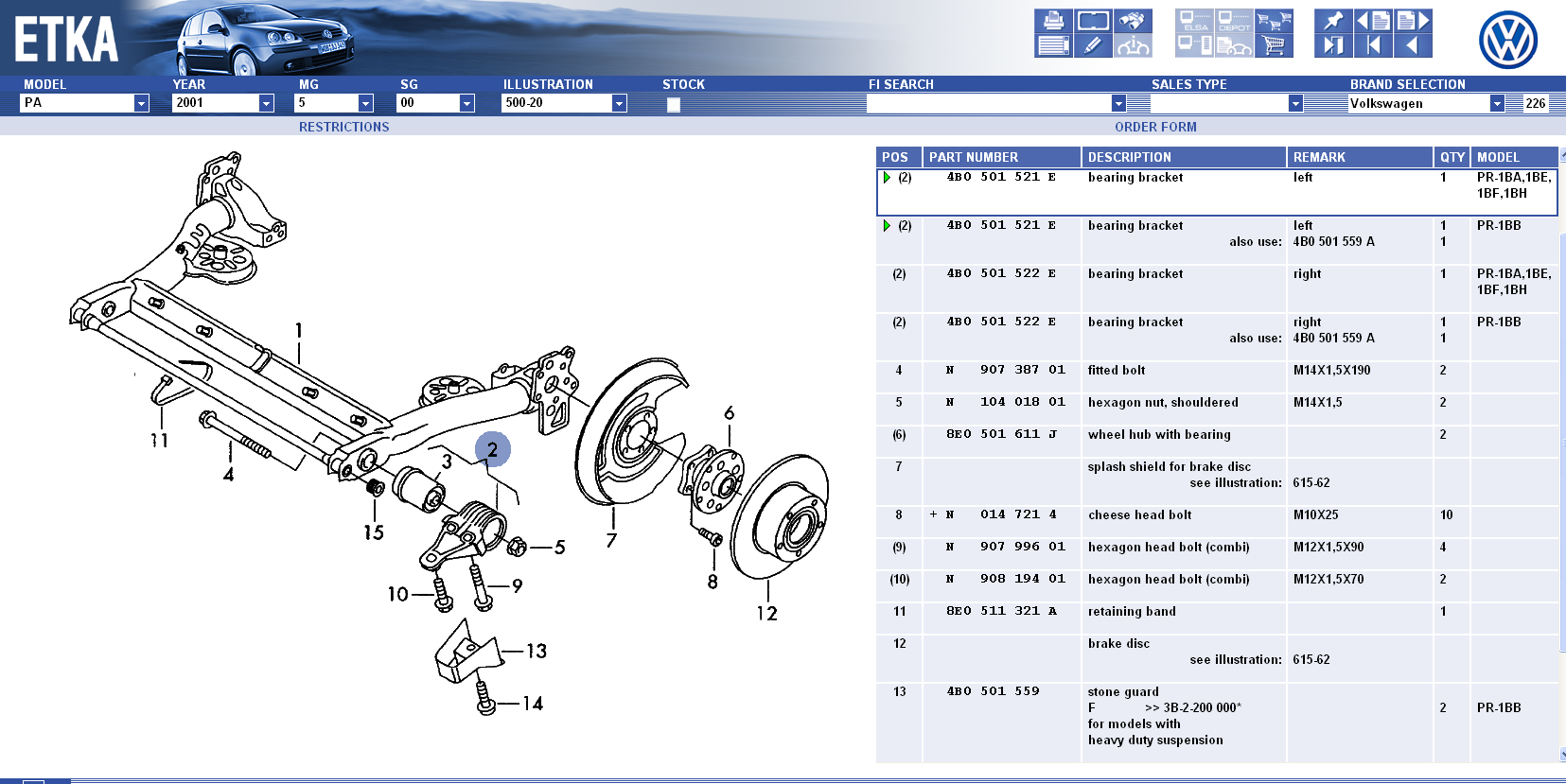The width and height of the screenshot is (1566, 784).
Task: Click the exit door icon
Action: point(1332,44)
